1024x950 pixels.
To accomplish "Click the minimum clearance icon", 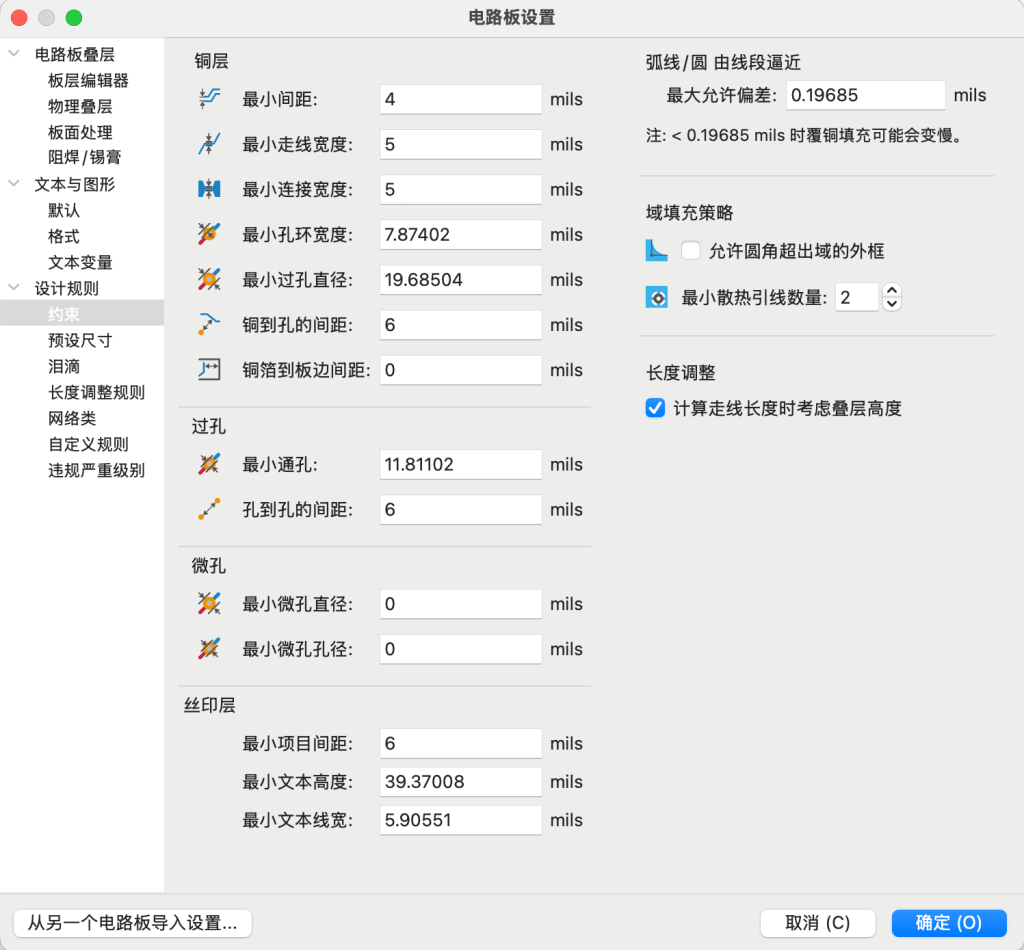I will click(x=207, y=99).
